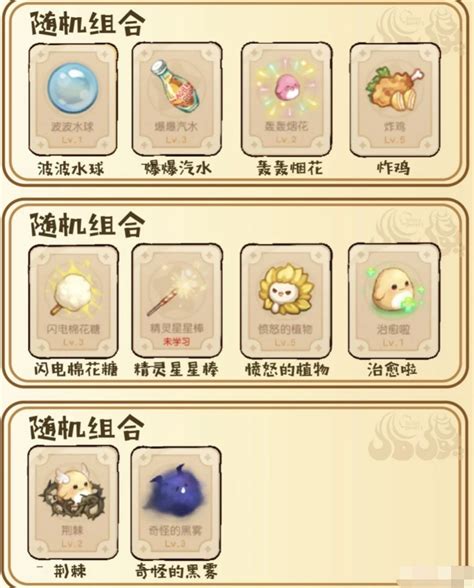Click the 精灵星星棒 caption text
The width and height of the screenshot is (474, 588).
coord(176,370)
